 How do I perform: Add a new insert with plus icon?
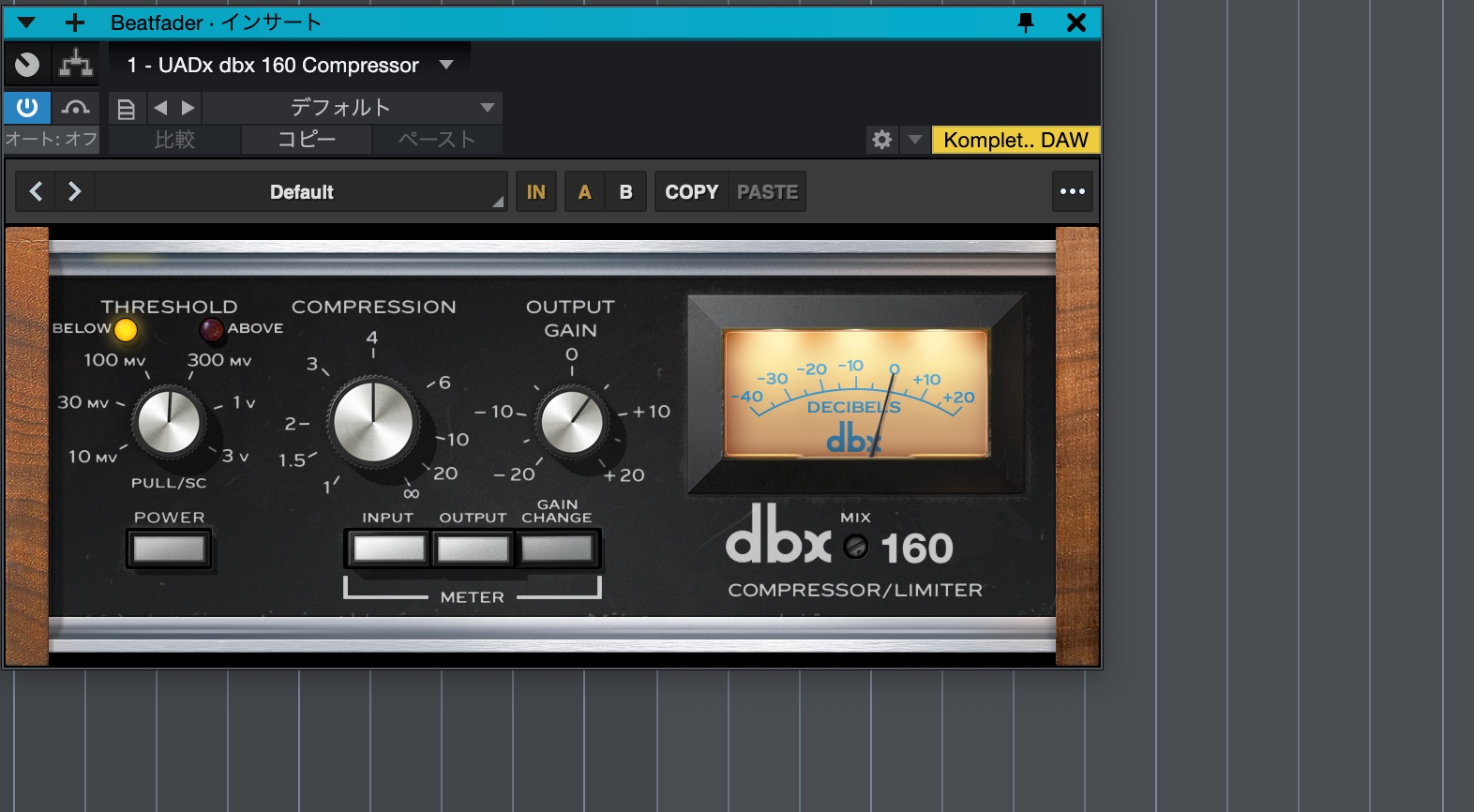(75, 23)
